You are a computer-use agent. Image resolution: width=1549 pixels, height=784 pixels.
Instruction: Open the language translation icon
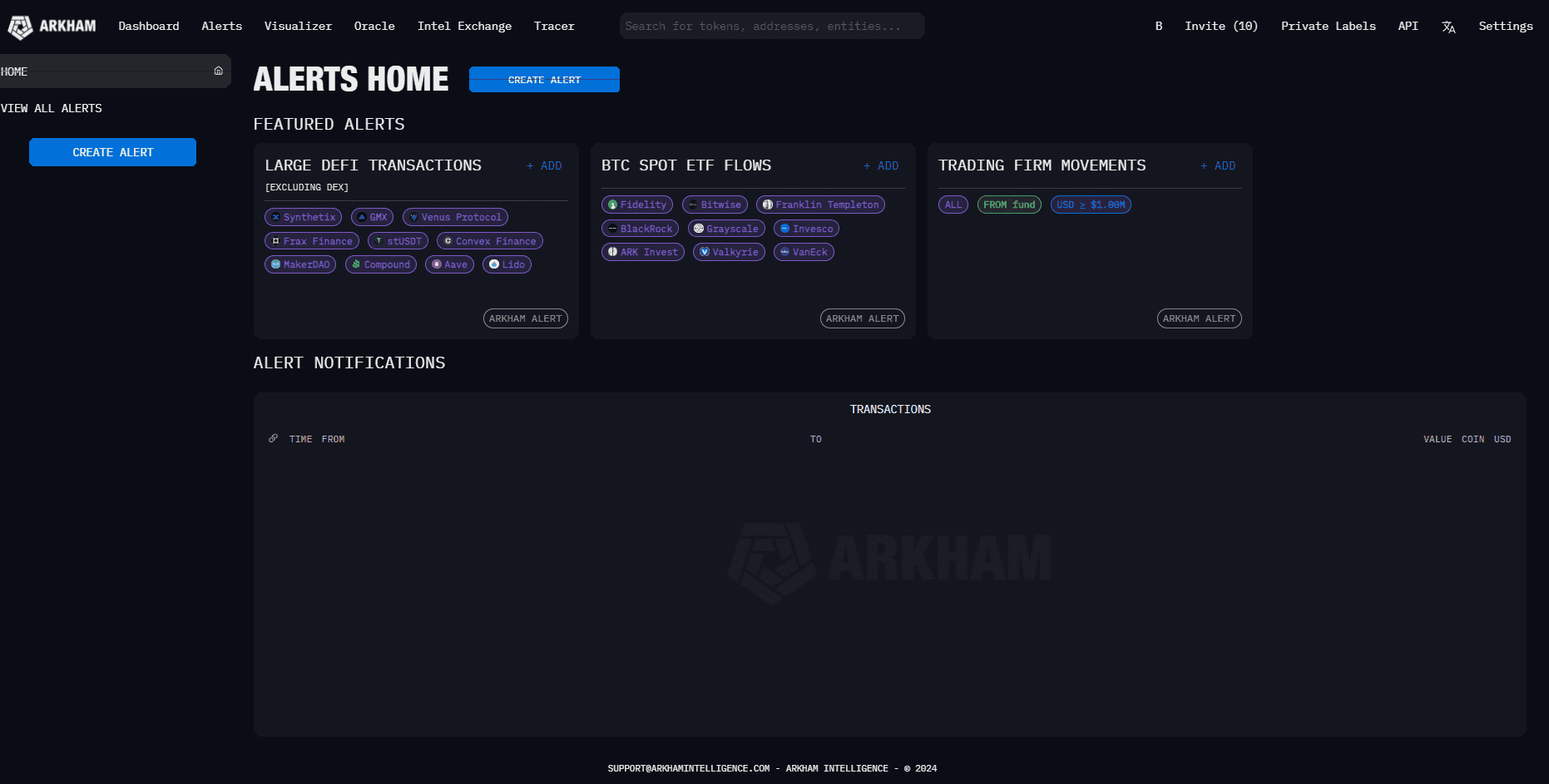pos(1448,27)
